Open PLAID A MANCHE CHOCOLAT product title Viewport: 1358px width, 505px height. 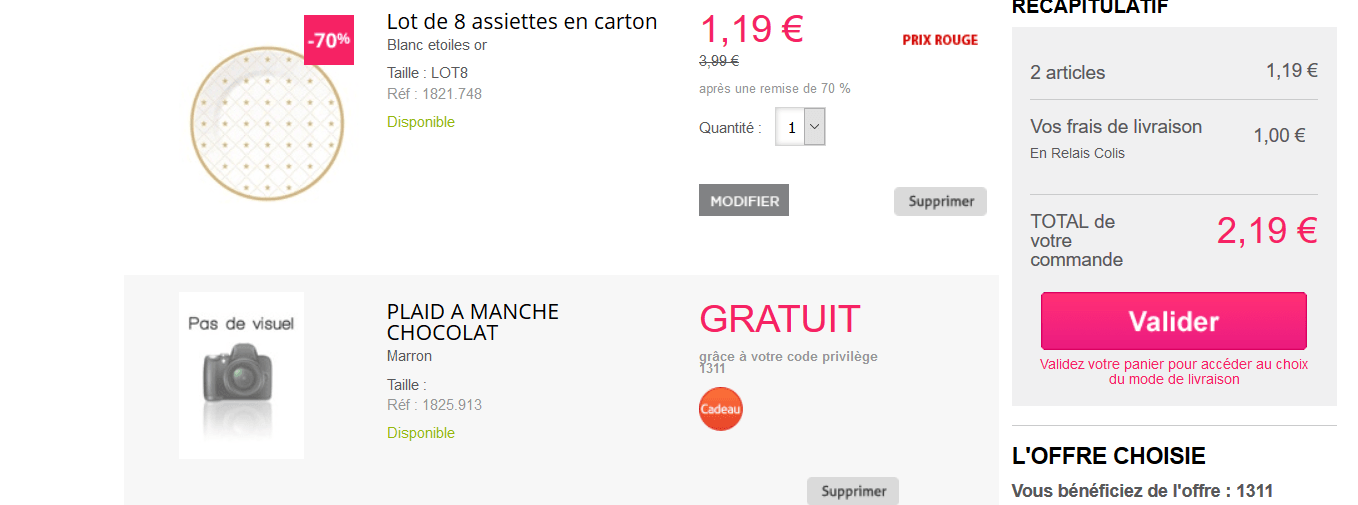coord(472,322)
